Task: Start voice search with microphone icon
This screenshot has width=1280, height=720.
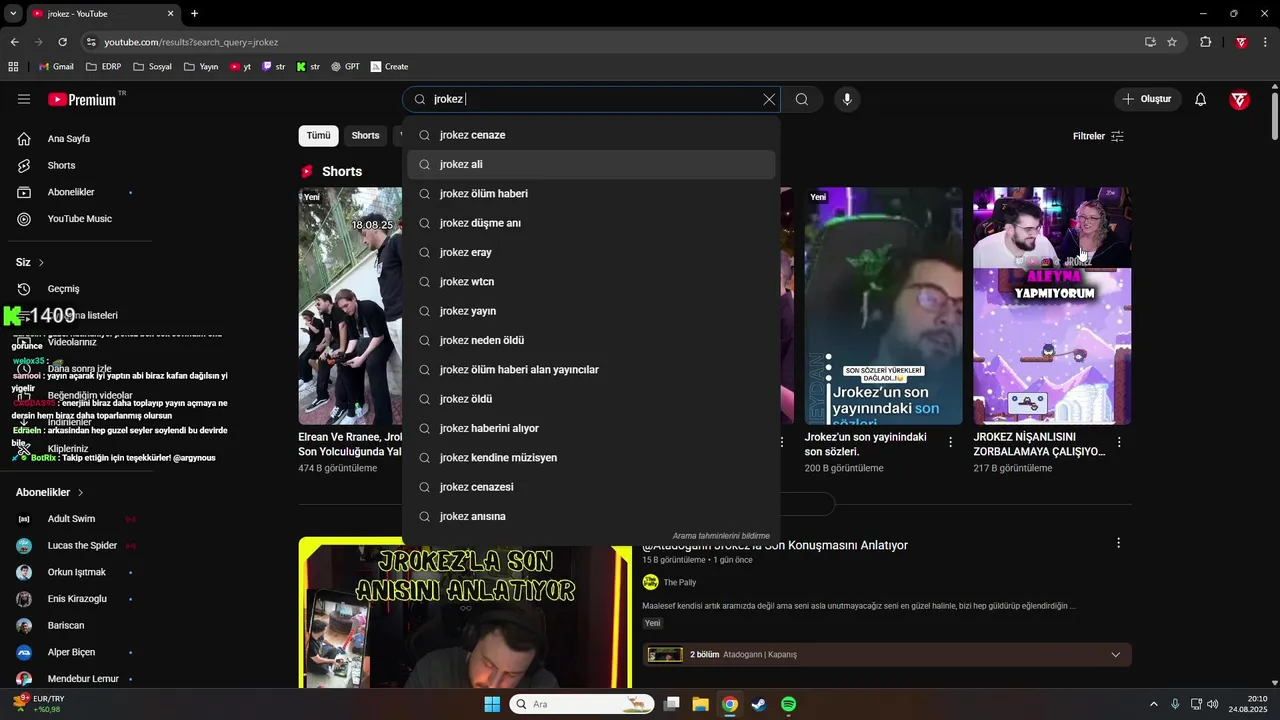Action: pos(847,99)
